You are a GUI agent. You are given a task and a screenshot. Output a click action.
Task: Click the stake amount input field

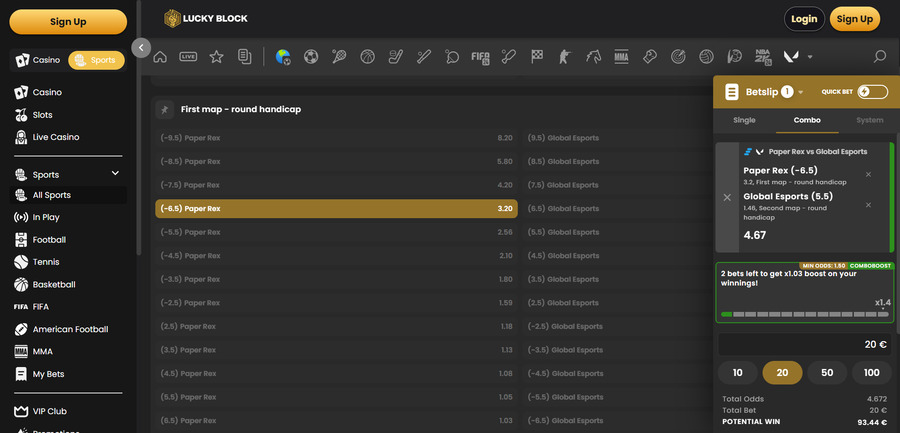pos(805,345)
